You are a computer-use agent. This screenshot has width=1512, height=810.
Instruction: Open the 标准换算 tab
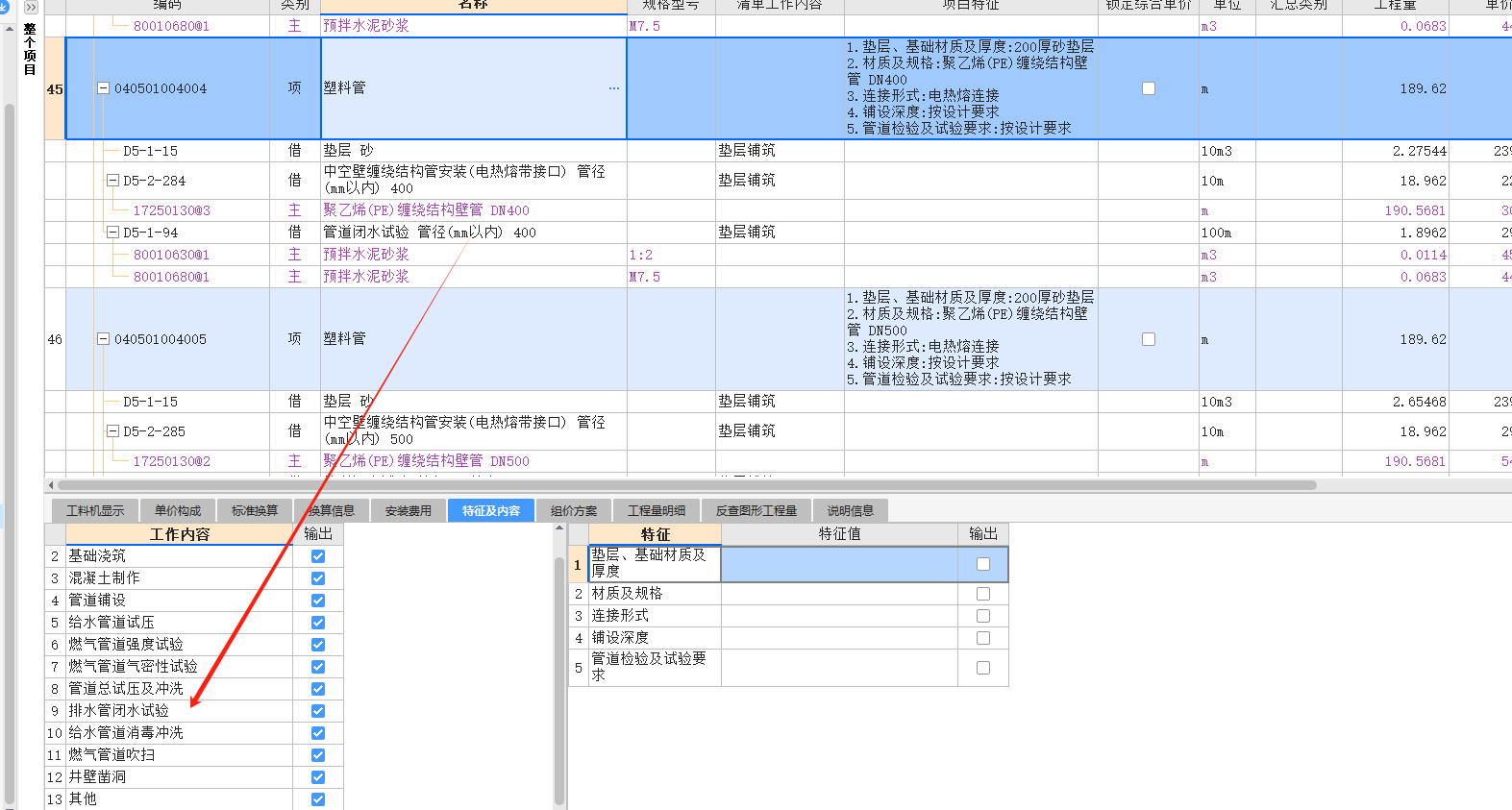click(x=255, y=510)
